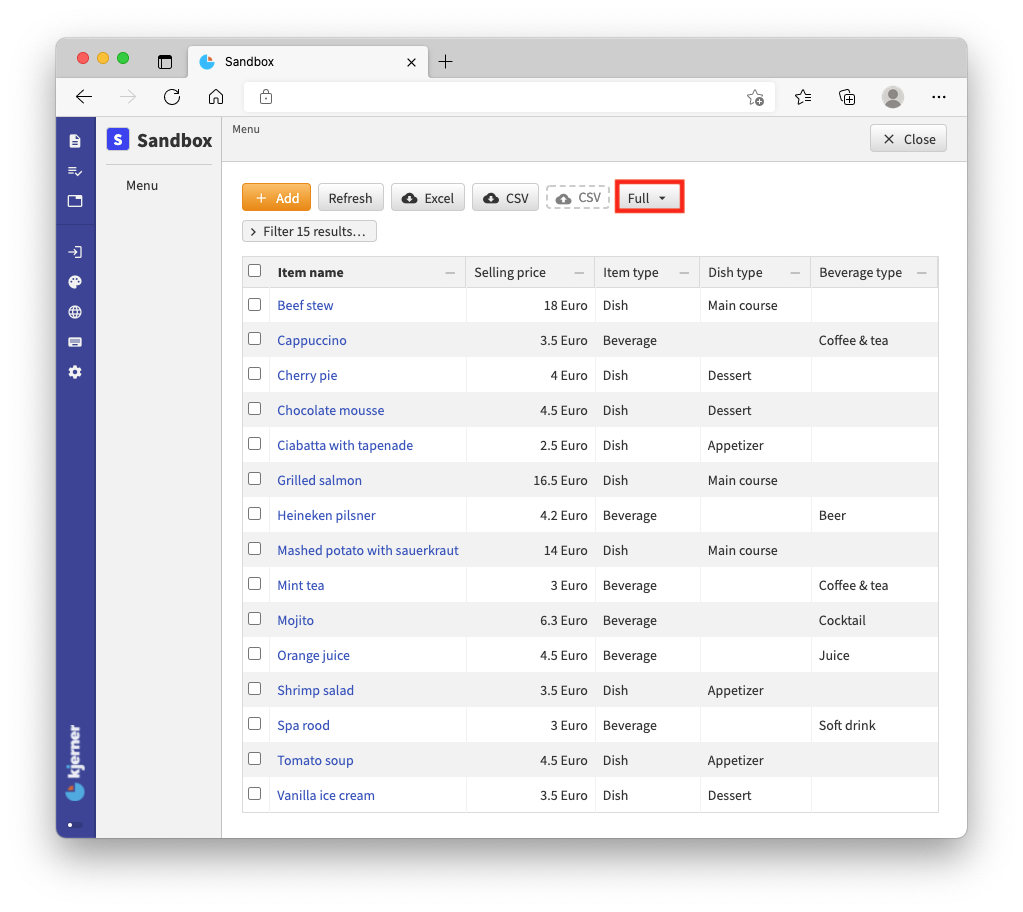Expand the Filter 15 results panel
This screenshot has height=912, width=1023.
click(x=309, y=232)
